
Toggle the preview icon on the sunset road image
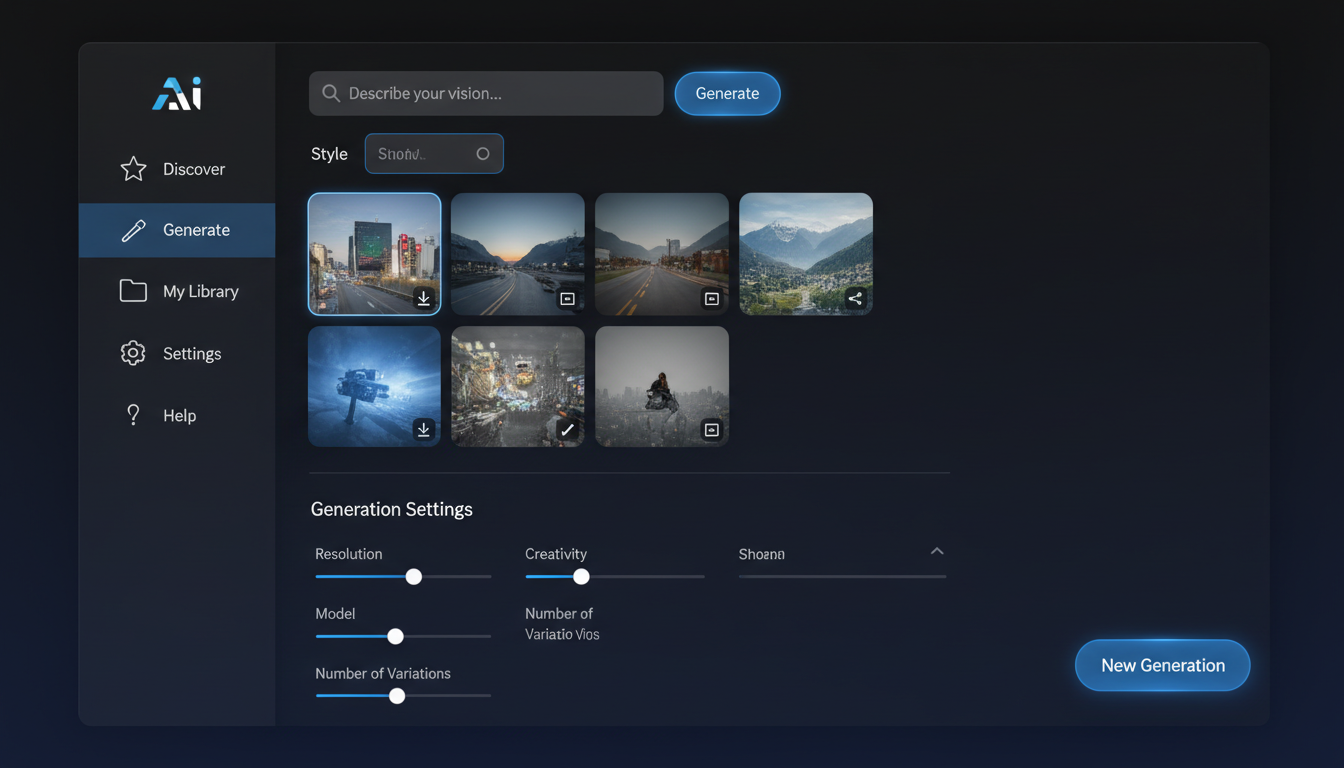coord(567,298)
